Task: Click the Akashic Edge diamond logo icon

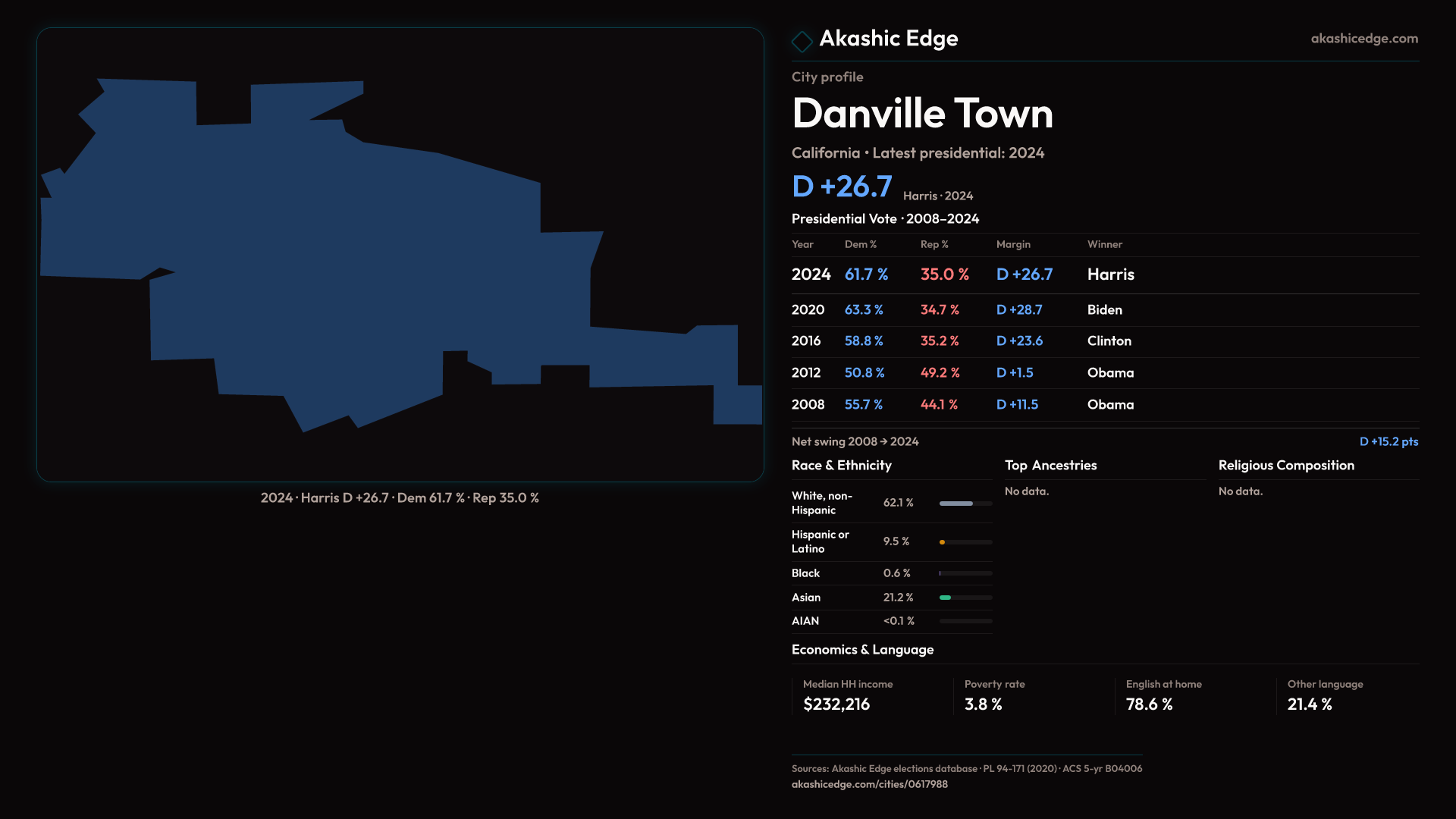Action: pyautogui.click(x=802, y=41)
